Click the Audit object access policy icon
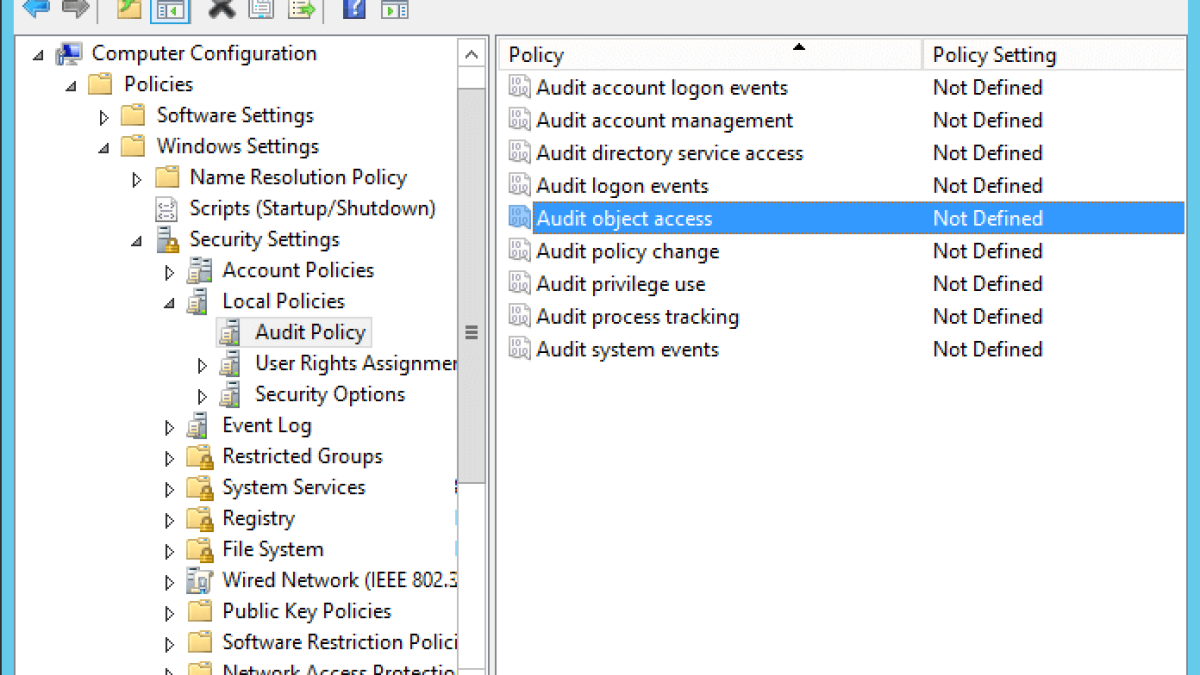This screenshot has width=1200, height=675. pos(519,219)
